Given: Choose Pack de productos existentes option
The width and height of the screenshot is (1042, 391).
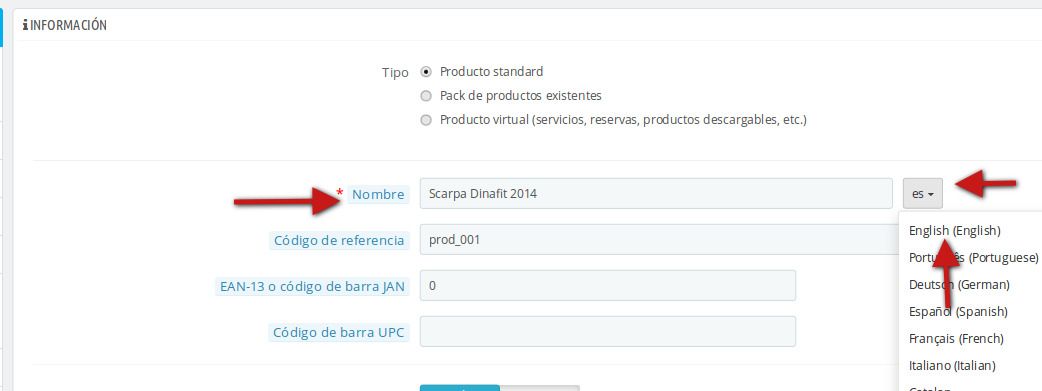Looking at the screenshot, I should click(426, 96).
